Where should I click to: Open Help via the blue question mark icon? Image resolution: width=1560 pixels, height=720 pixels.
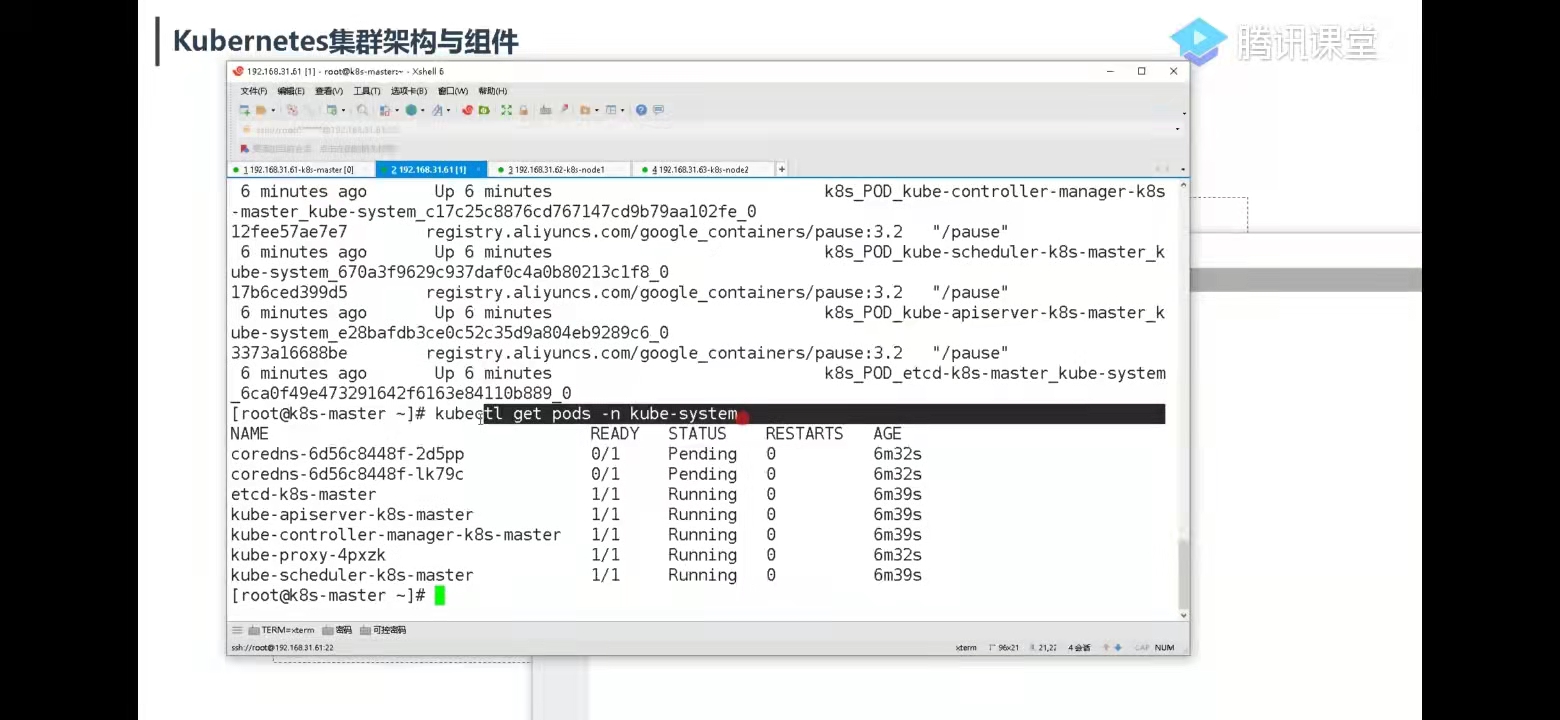click(642, 110)
